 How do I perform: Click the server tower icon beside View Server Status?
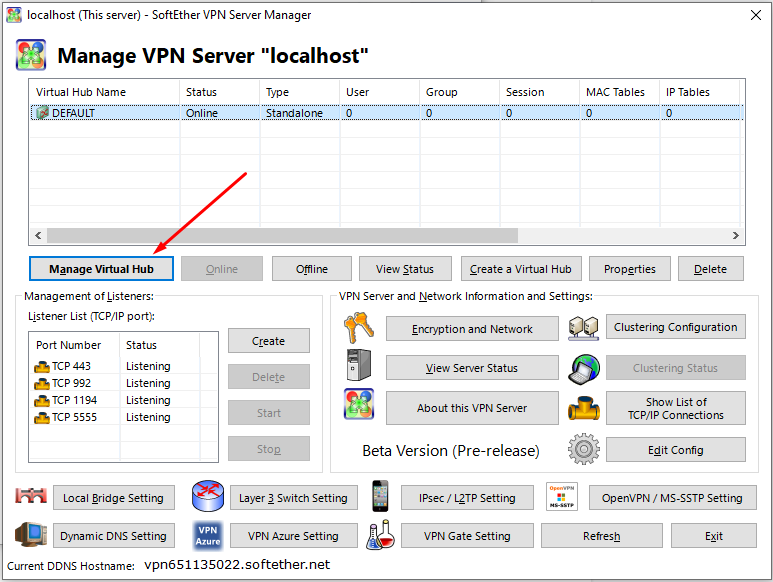point(358,365)
